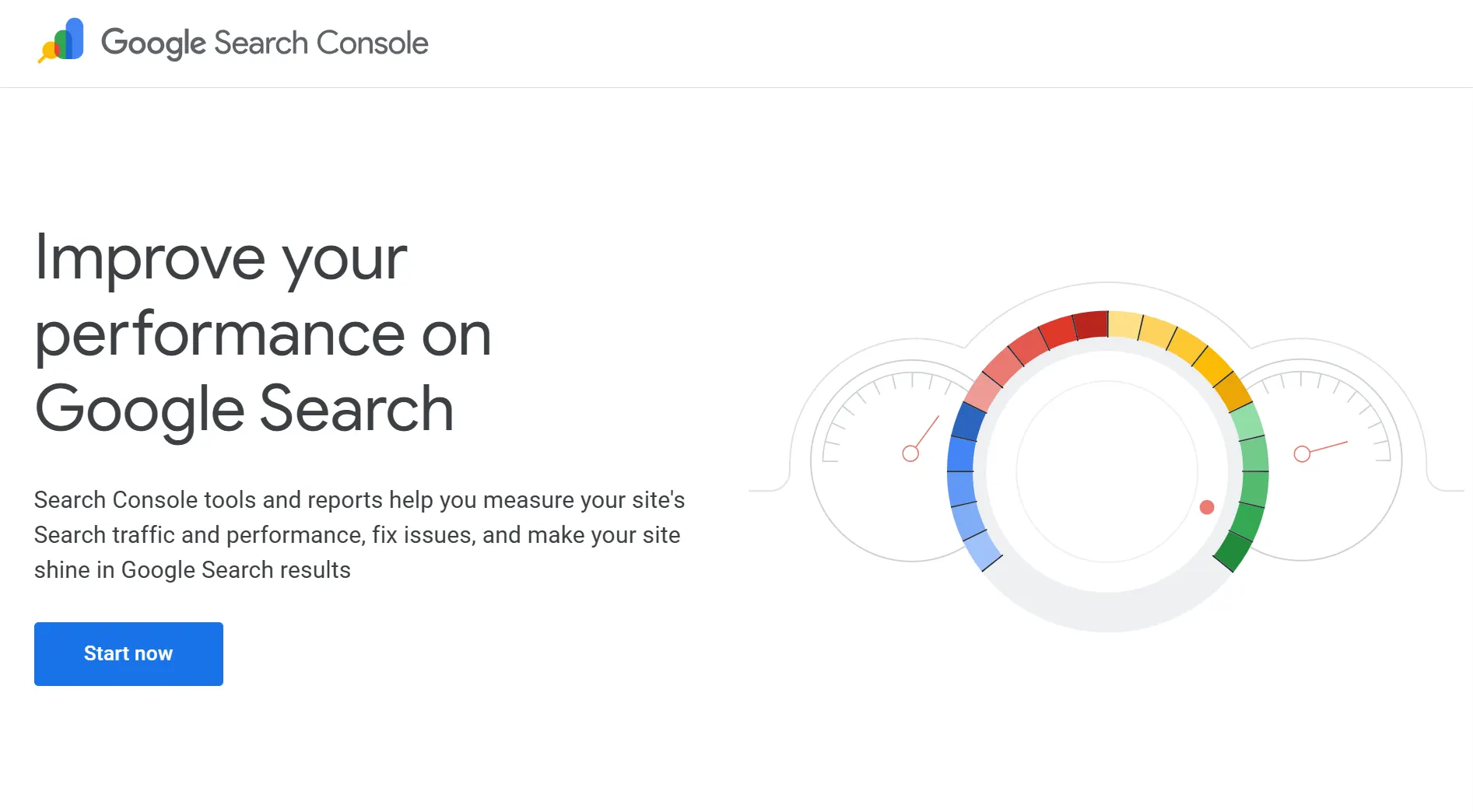1473x812 pixels.
Task: Click the center of the large white dial
Action: pyautogui.click(x=1107, y=471)
